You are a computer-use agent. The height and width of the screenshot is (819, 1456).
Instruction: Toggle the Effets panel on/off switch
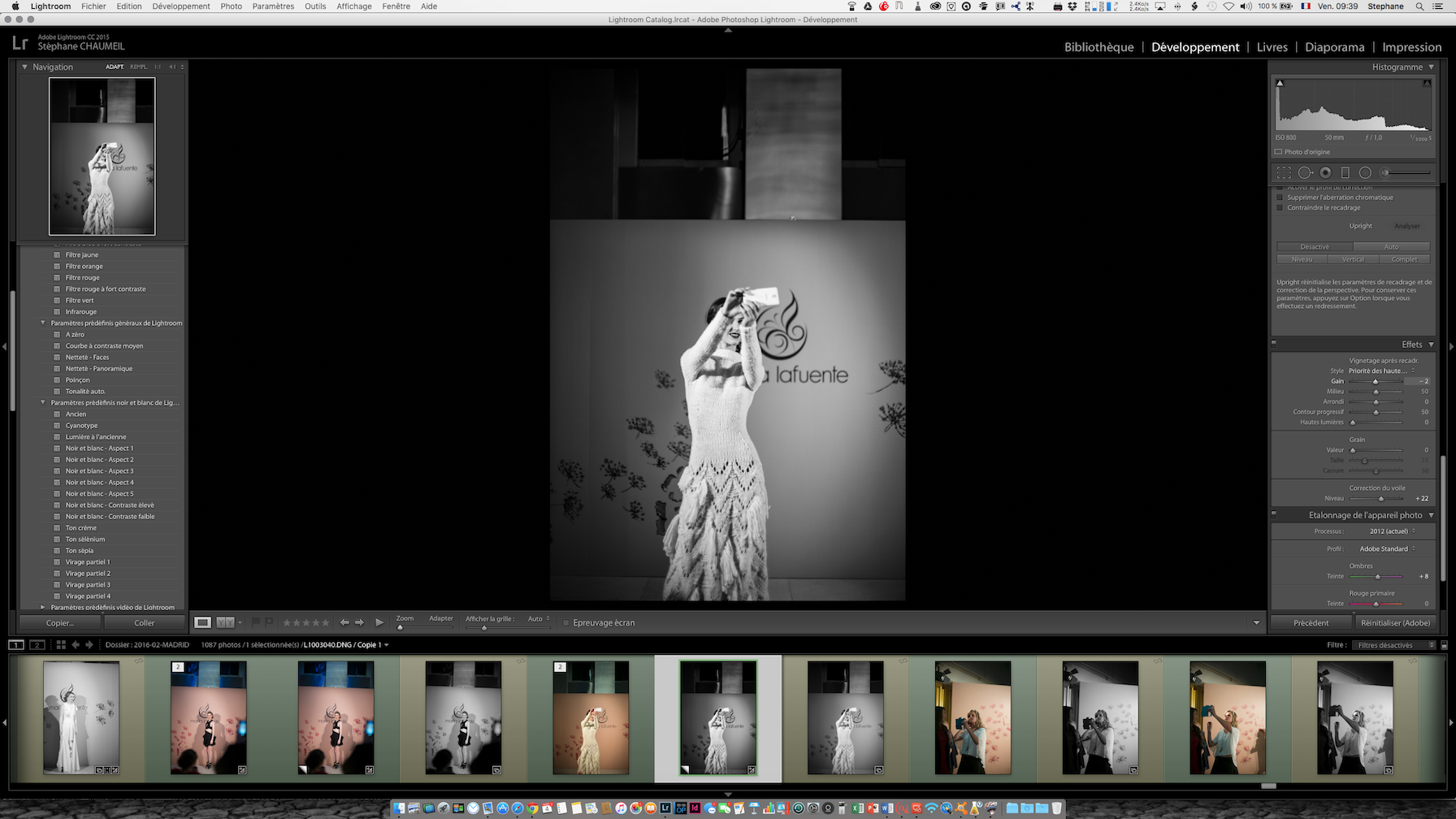(x=1274, y=344)
